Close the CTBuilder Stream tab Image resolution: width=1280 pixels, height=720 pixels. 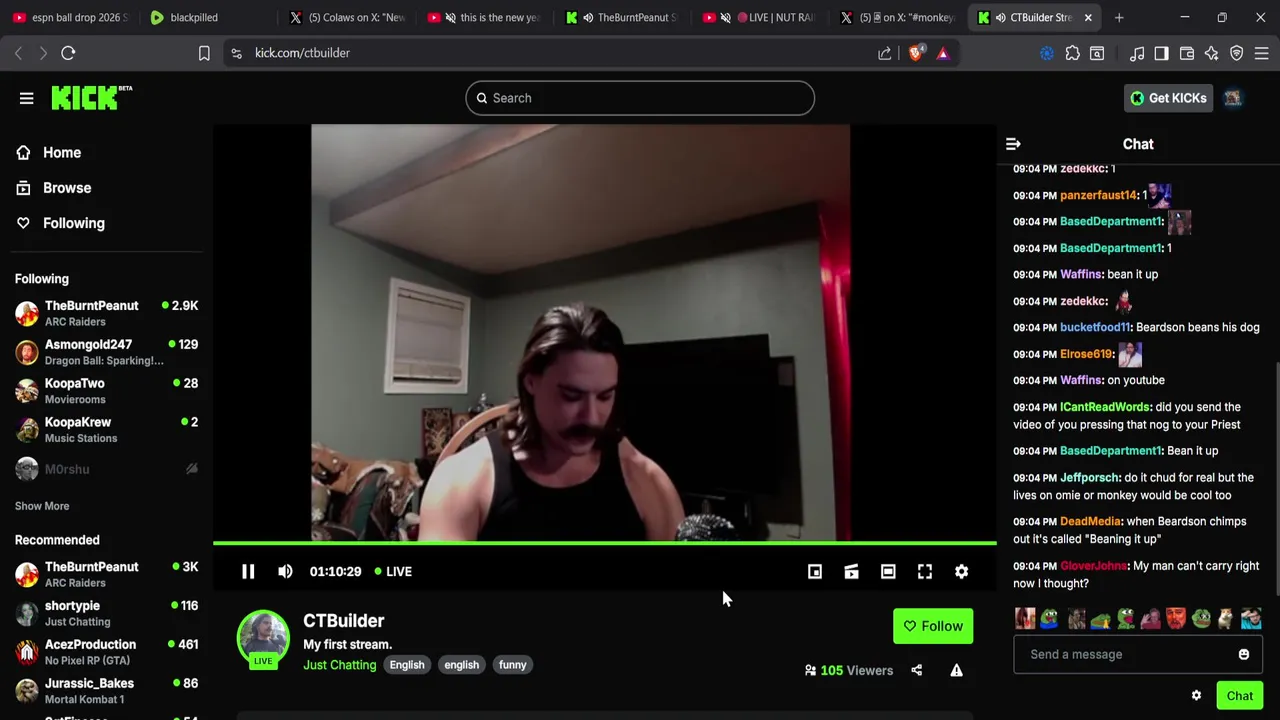pyautogui.click(x=1088, y=17)
